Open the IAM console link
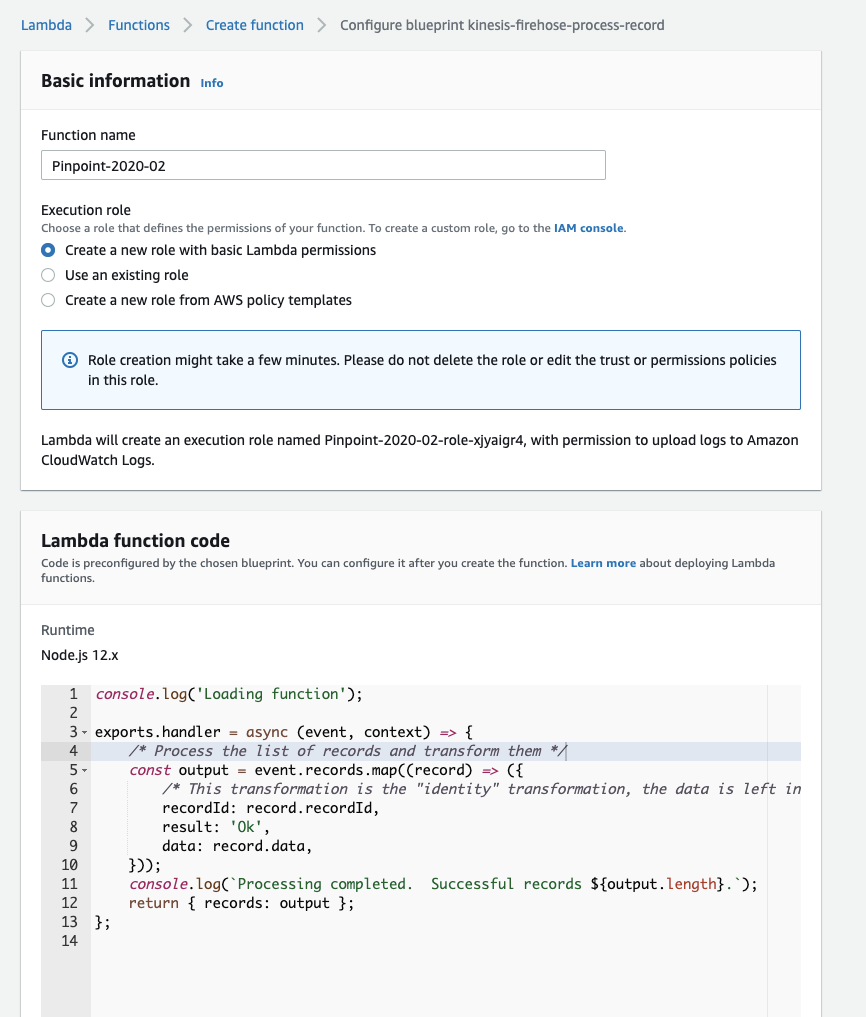 [x=588, y=228]
